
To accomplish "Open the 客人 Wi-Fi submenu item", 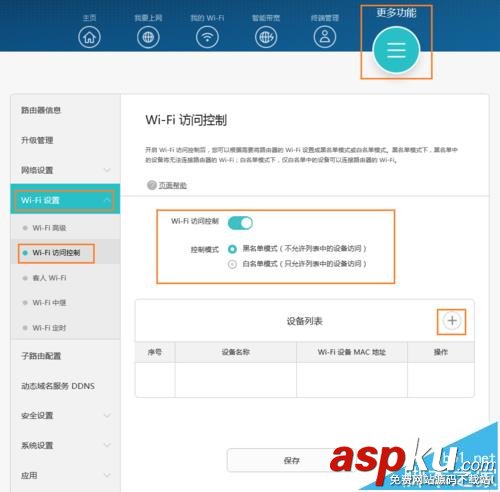I will coord(49,278).
